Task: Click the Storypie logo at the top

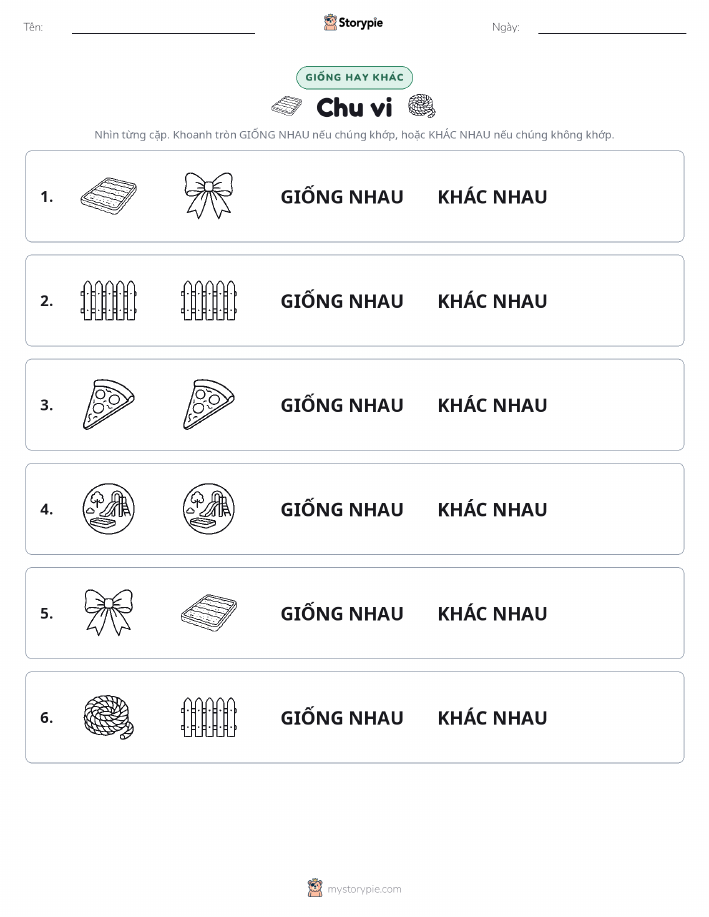Action: pos(353,23)
